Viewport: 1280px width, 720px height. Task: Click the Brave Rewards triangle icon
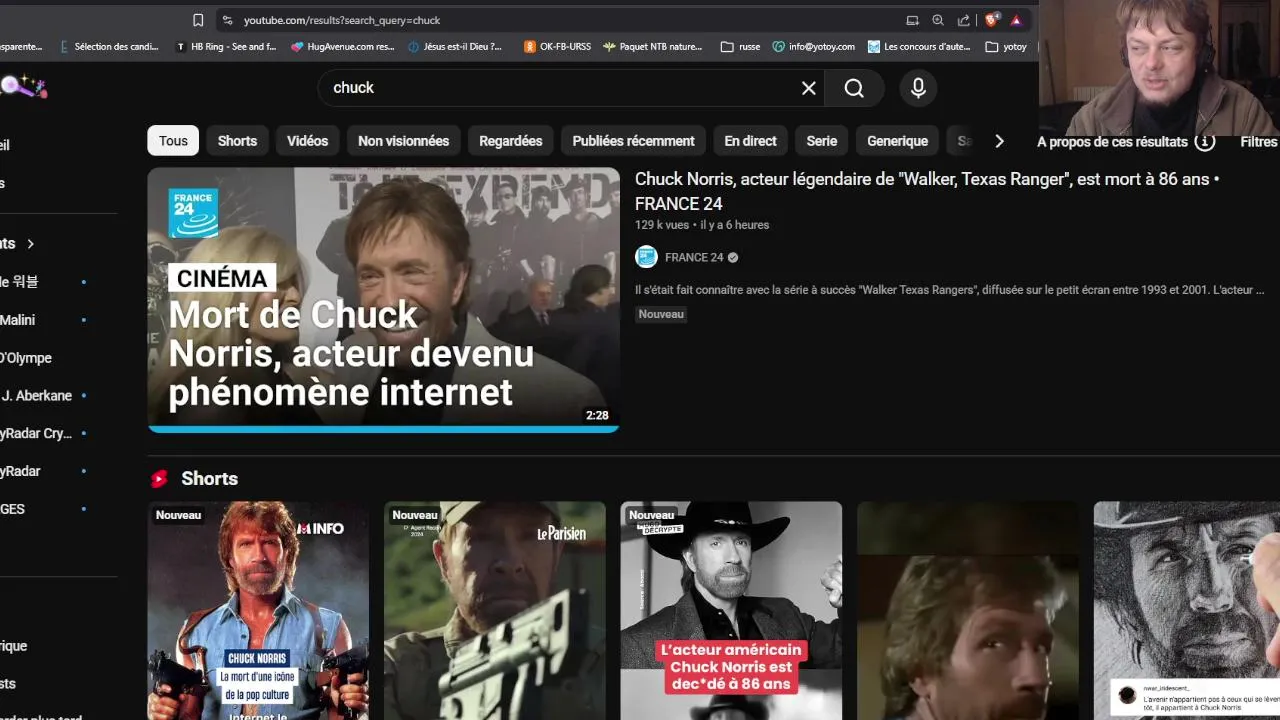pos(1016,20)
